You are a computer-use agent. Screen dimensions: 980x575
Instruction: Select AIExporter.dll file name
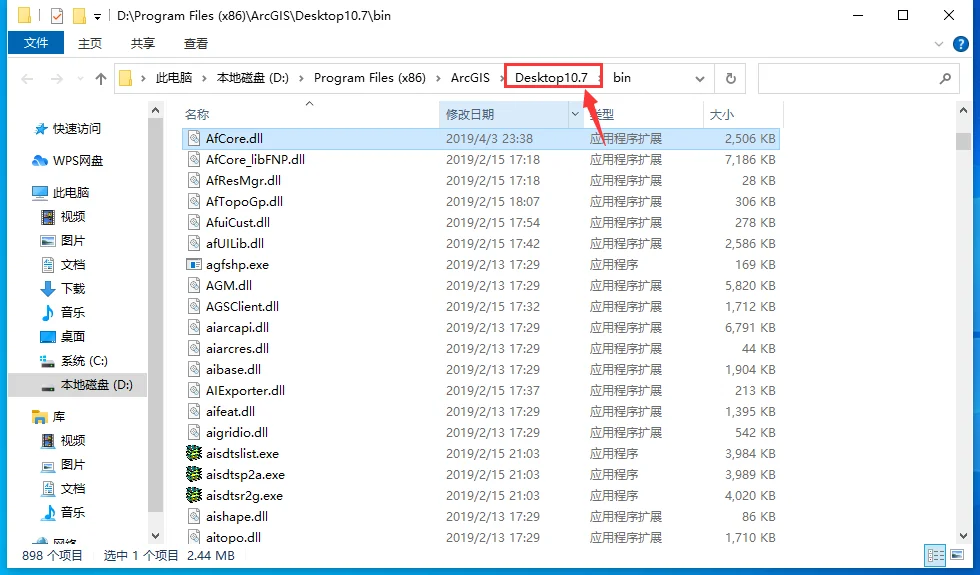[x=246, y=390]
